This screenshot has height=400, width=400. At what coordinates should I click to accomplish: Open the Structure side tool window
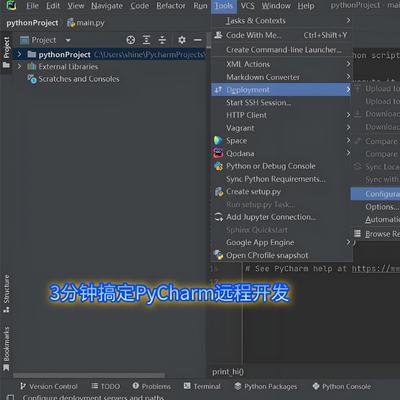pos(6,294)
